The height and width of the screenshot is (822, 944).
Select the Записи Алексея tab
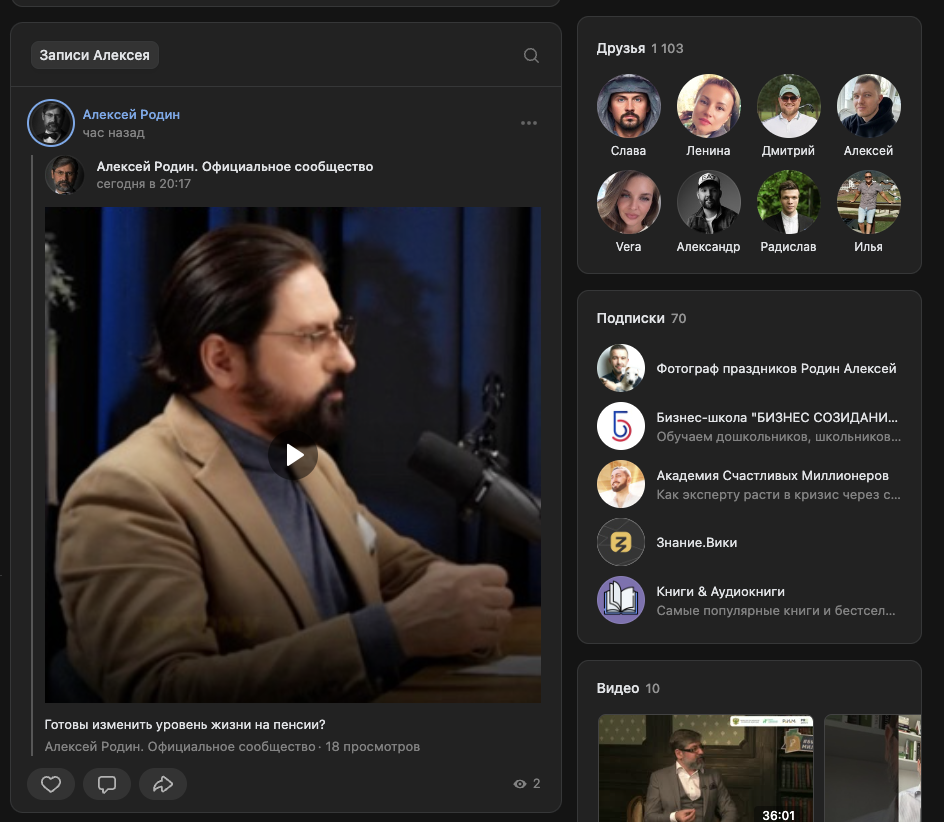click(x=95, y=55)
